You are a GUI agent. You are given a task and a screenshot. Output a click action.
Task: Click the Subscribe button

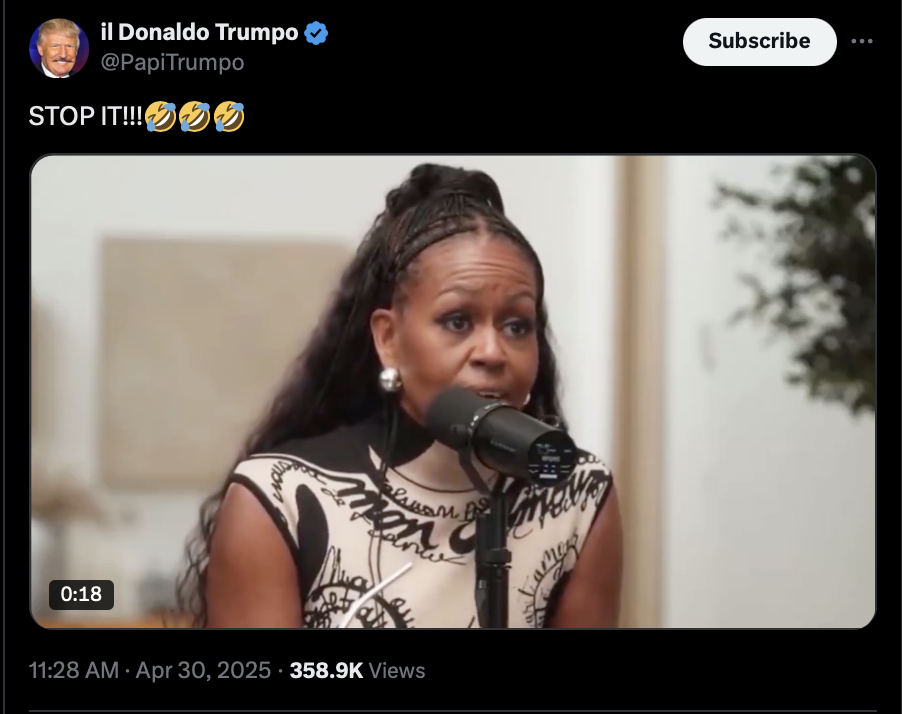coord(759,41)
